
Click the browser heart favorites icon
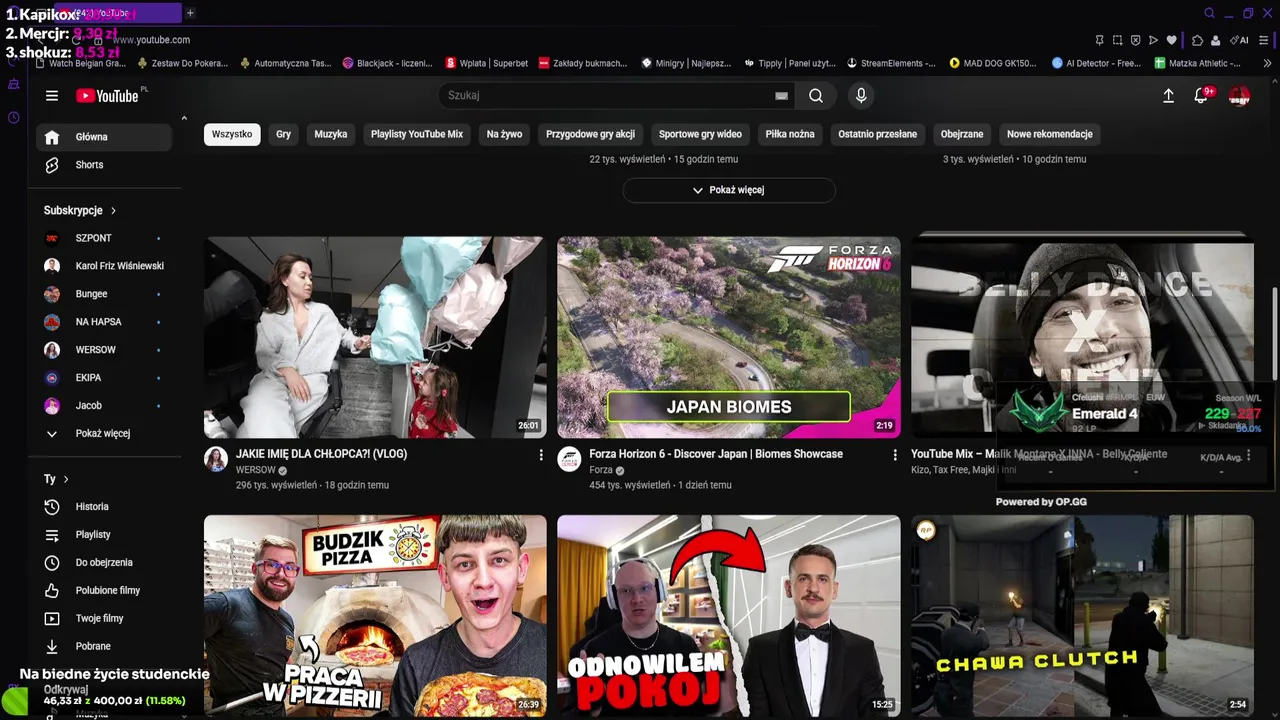point(1172,40)
